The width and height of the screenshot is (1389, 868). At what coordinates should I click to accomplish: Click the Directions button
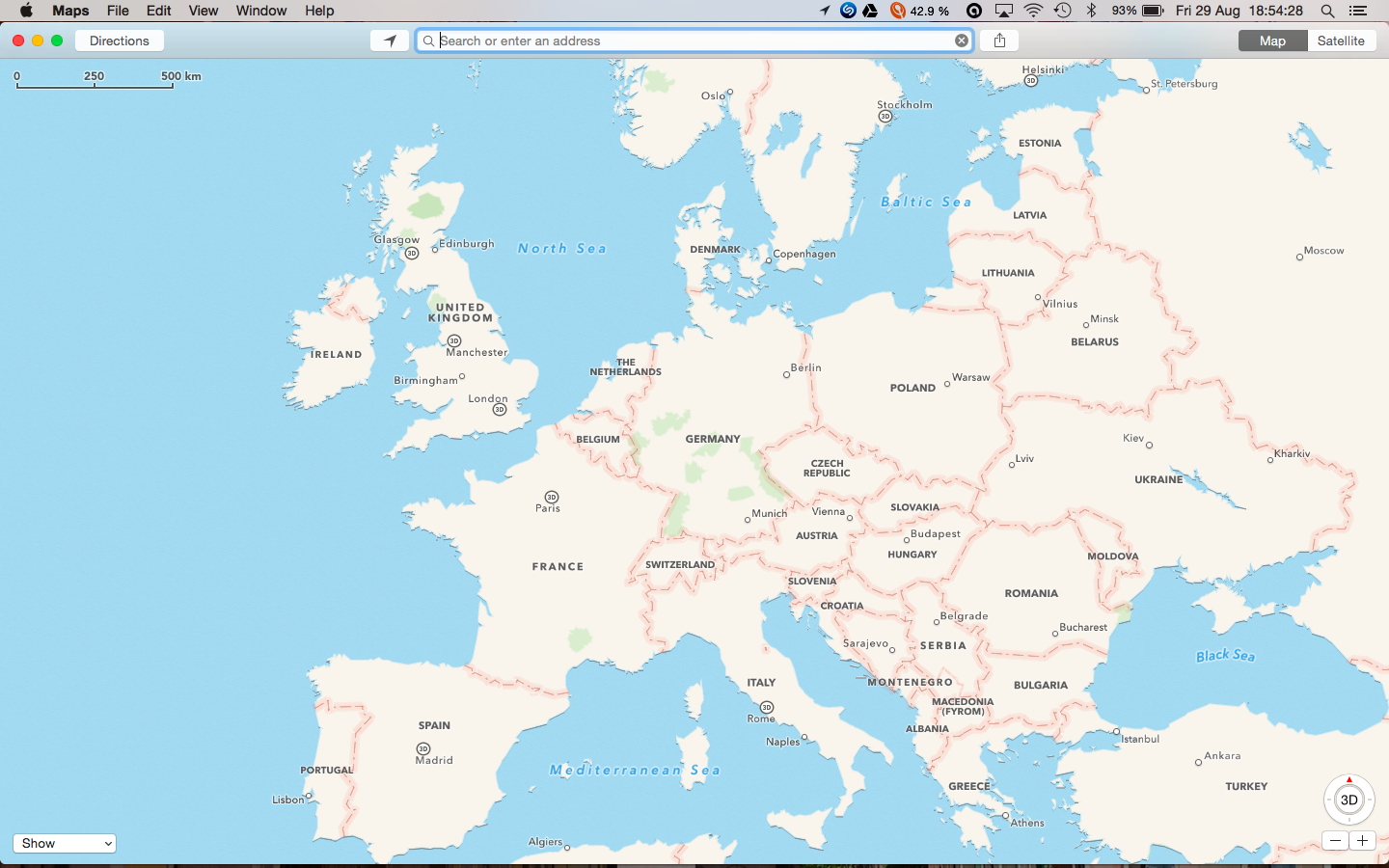pyautogui.click(x=119, y=41)
